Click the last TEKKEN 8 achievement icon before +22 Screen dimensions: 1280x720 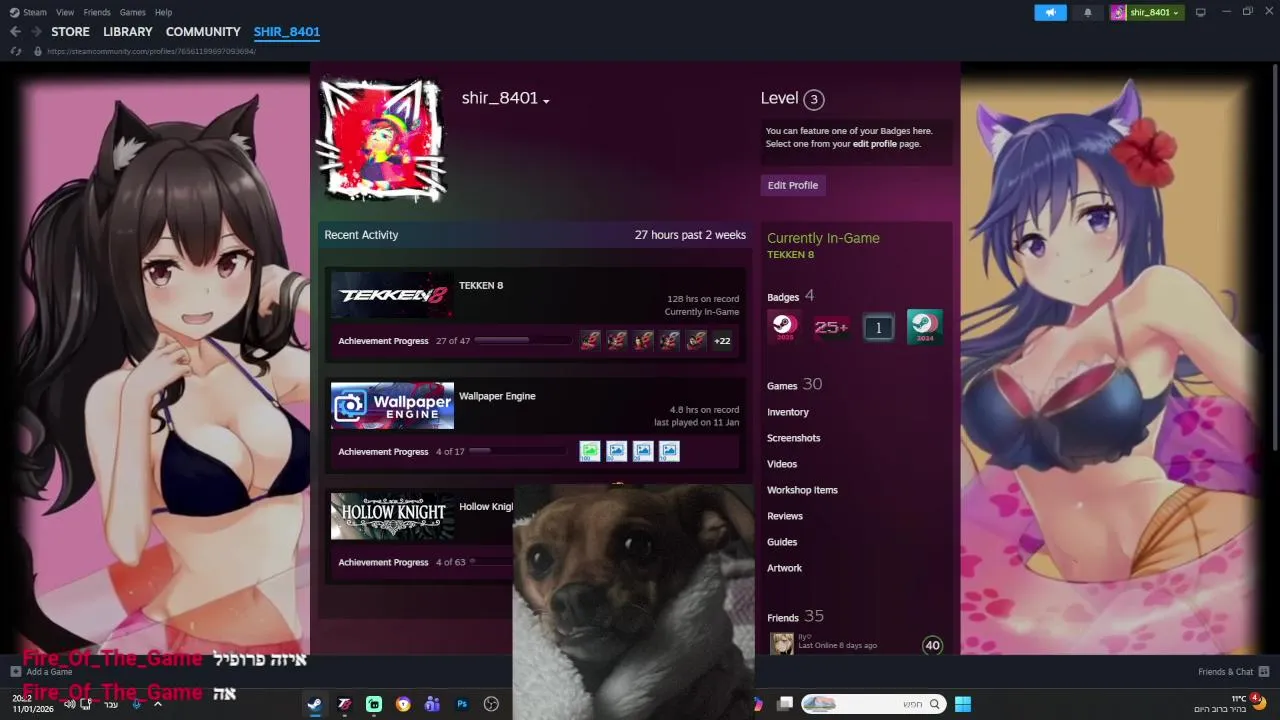point(696,341)
